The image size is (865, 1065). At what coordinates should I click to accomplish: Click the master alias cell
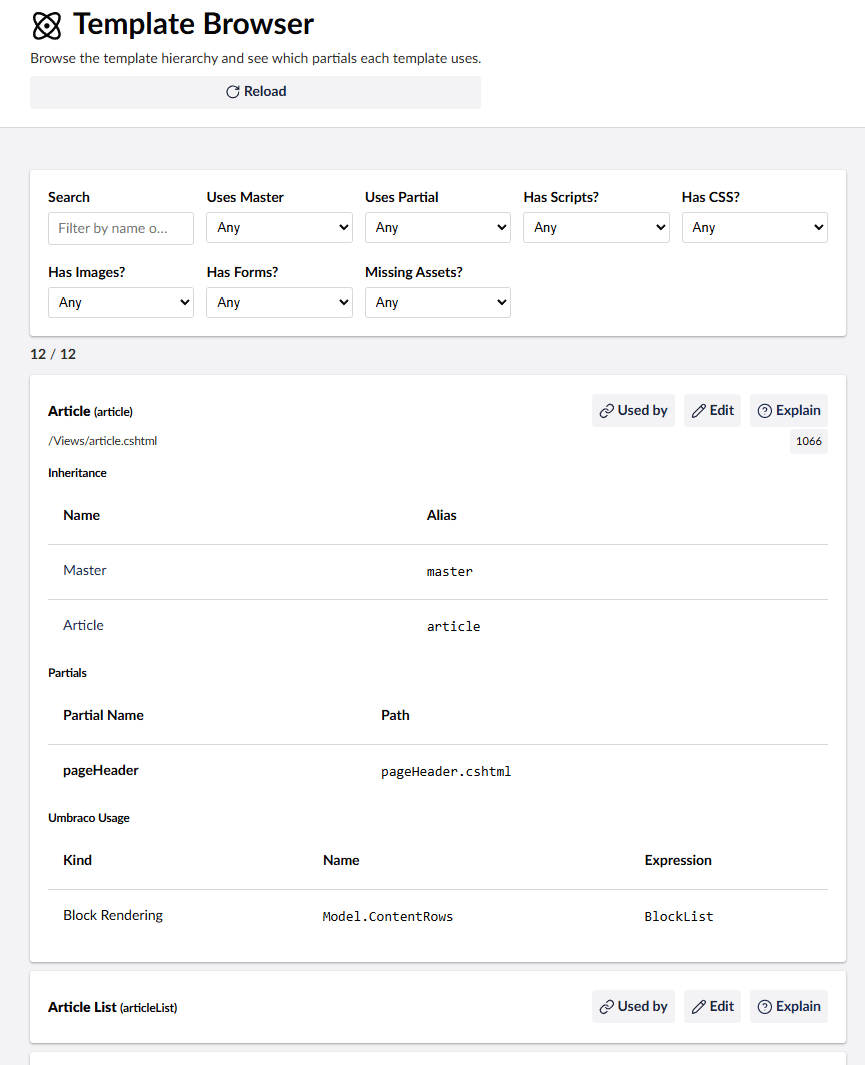449,572
